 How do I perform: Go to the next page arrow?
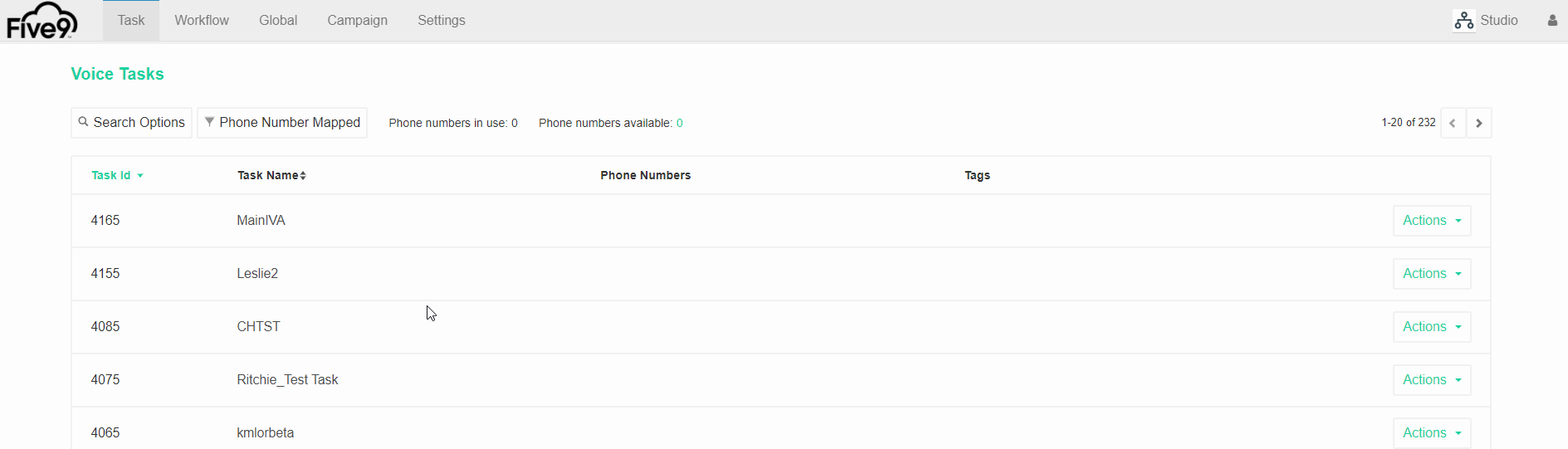point(1479,123)
